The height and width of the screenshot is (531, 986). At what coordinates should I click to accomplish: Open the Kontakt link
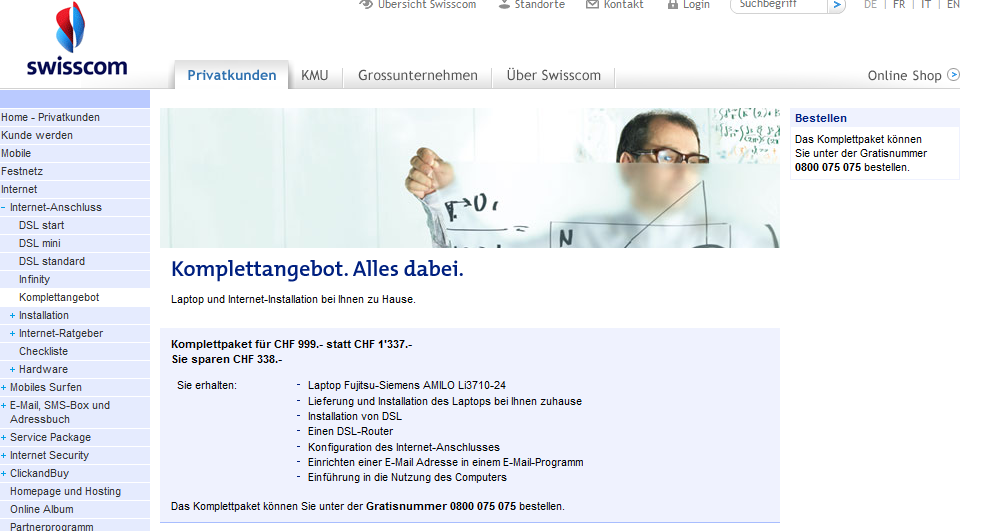[623, 4]
